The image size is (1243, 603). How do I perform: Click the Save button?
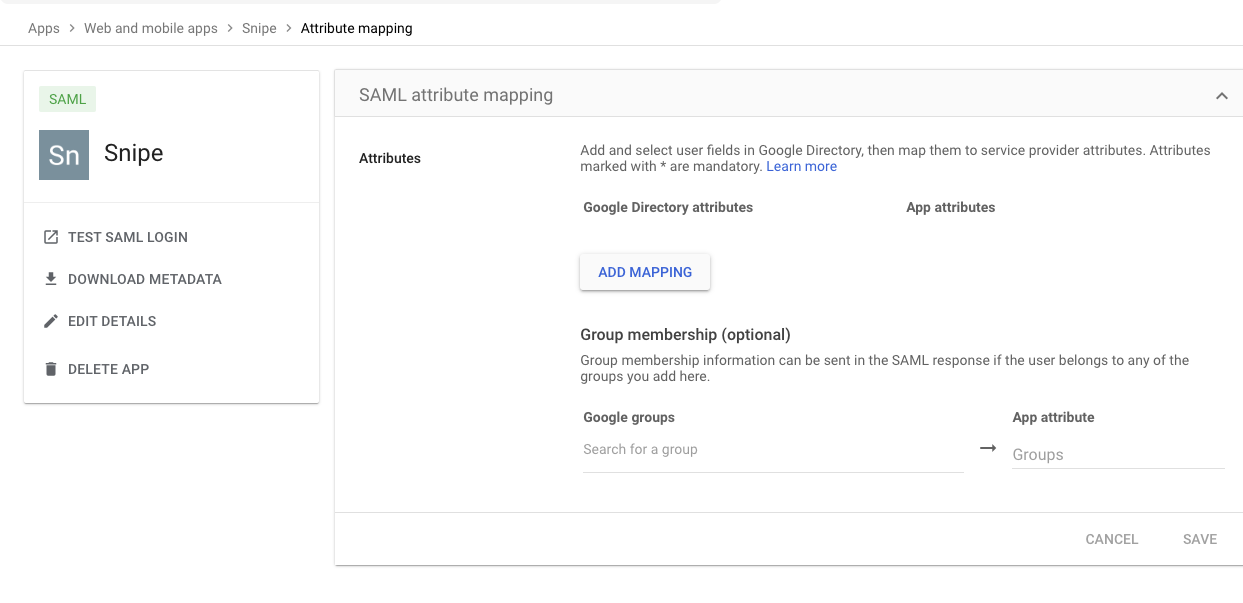coord(1200,539)
